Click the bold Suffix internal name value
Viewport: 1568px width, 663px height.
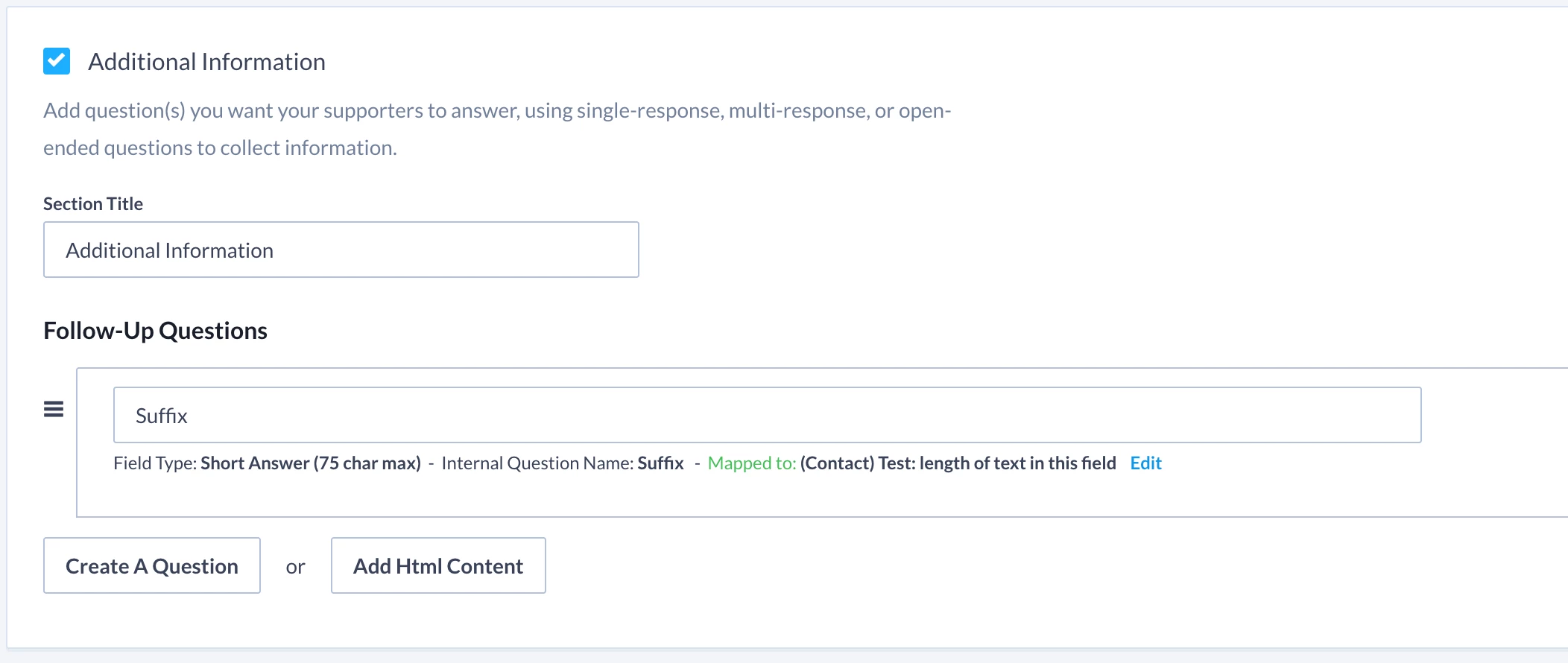coord(660,463)
